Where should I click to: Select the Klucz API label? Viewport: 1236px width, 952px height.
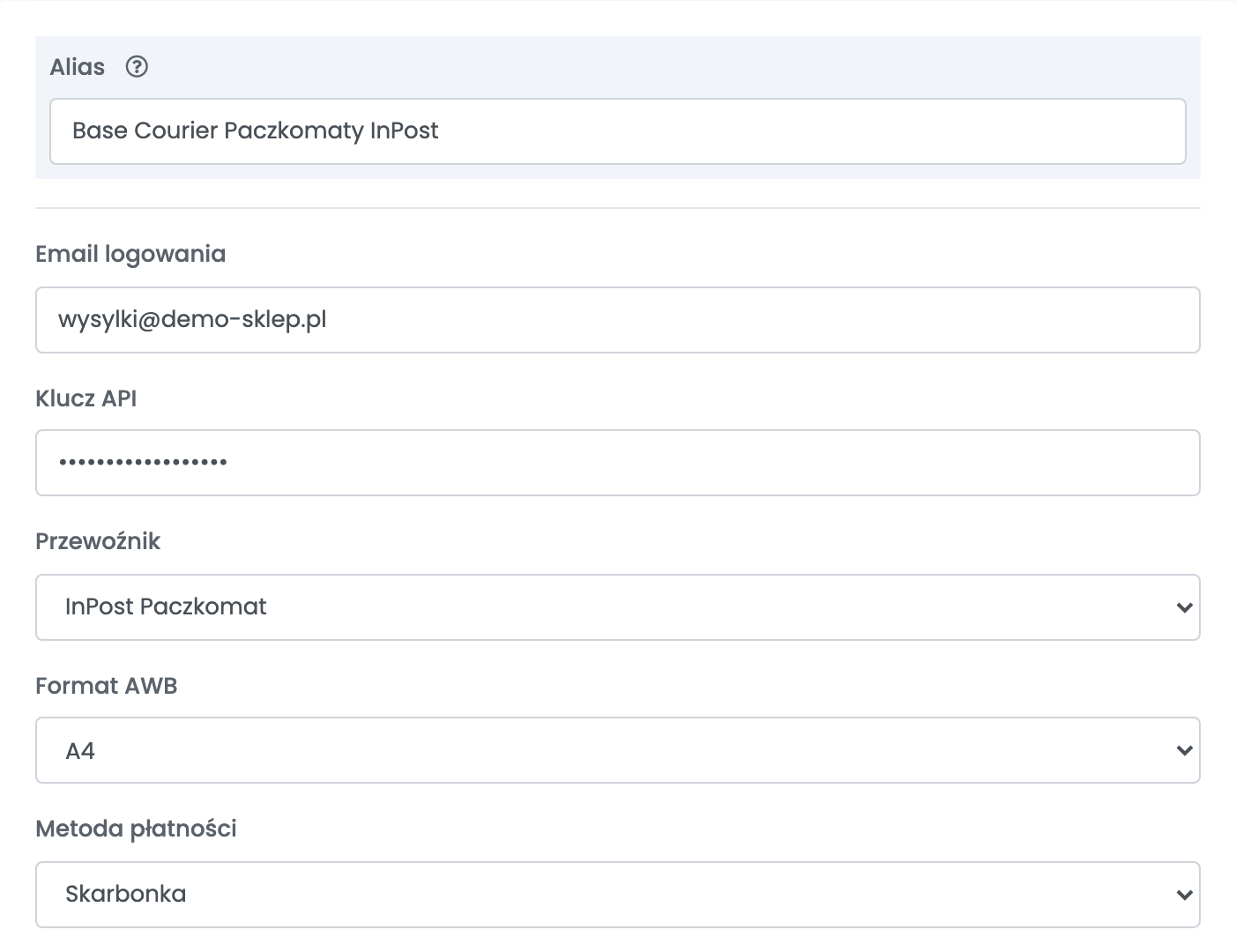click(x=86, y=398)
